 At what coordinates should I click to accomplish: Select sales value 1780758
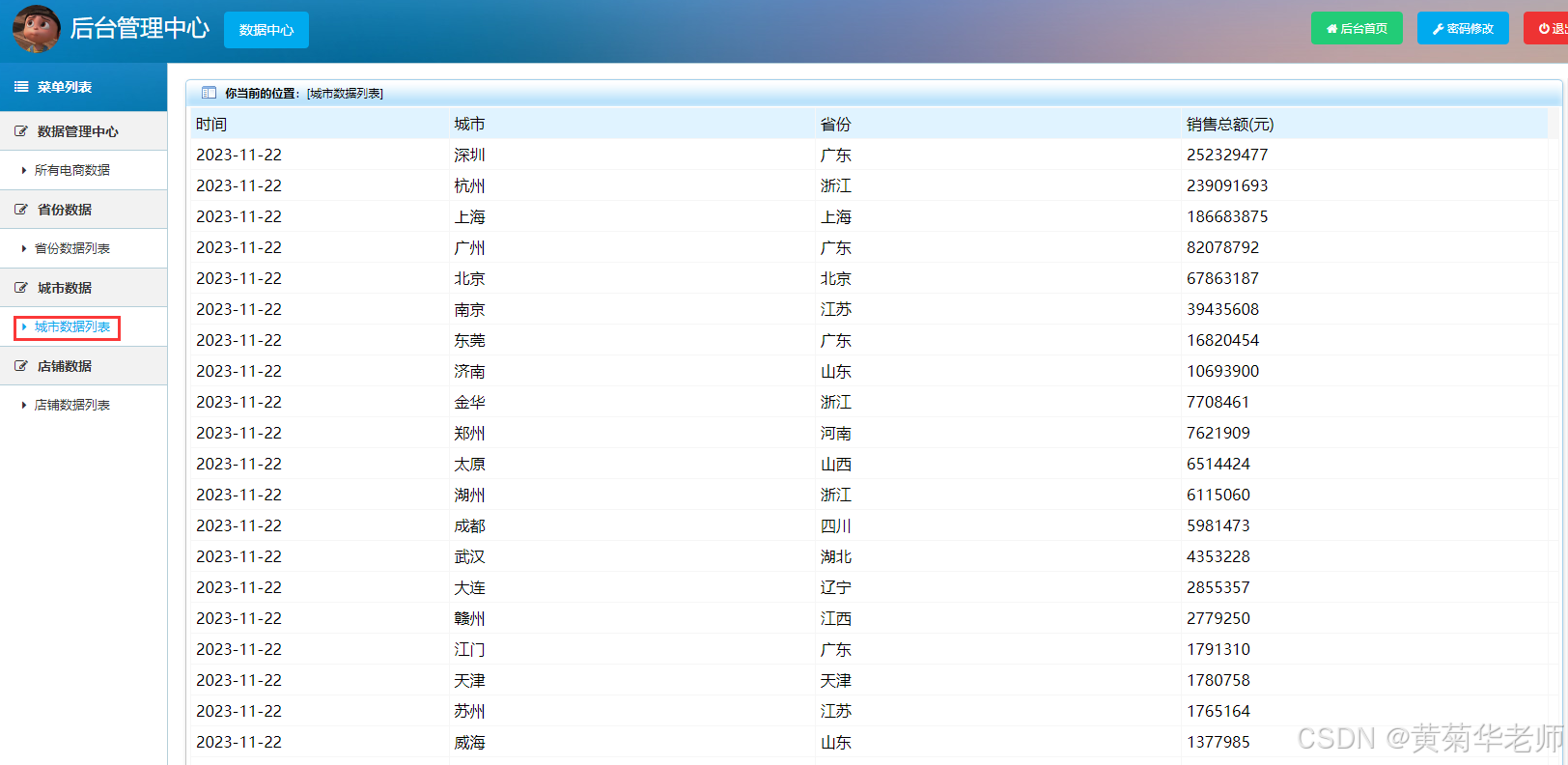pyautogui.click(x=1218, y=680)
